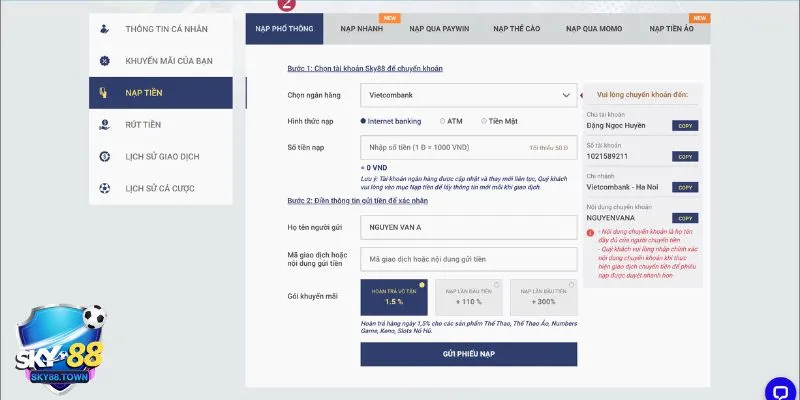Screen dimensions: 800x400
Task: Click the '= 0 VND' amount text
Action: [373, 168]
